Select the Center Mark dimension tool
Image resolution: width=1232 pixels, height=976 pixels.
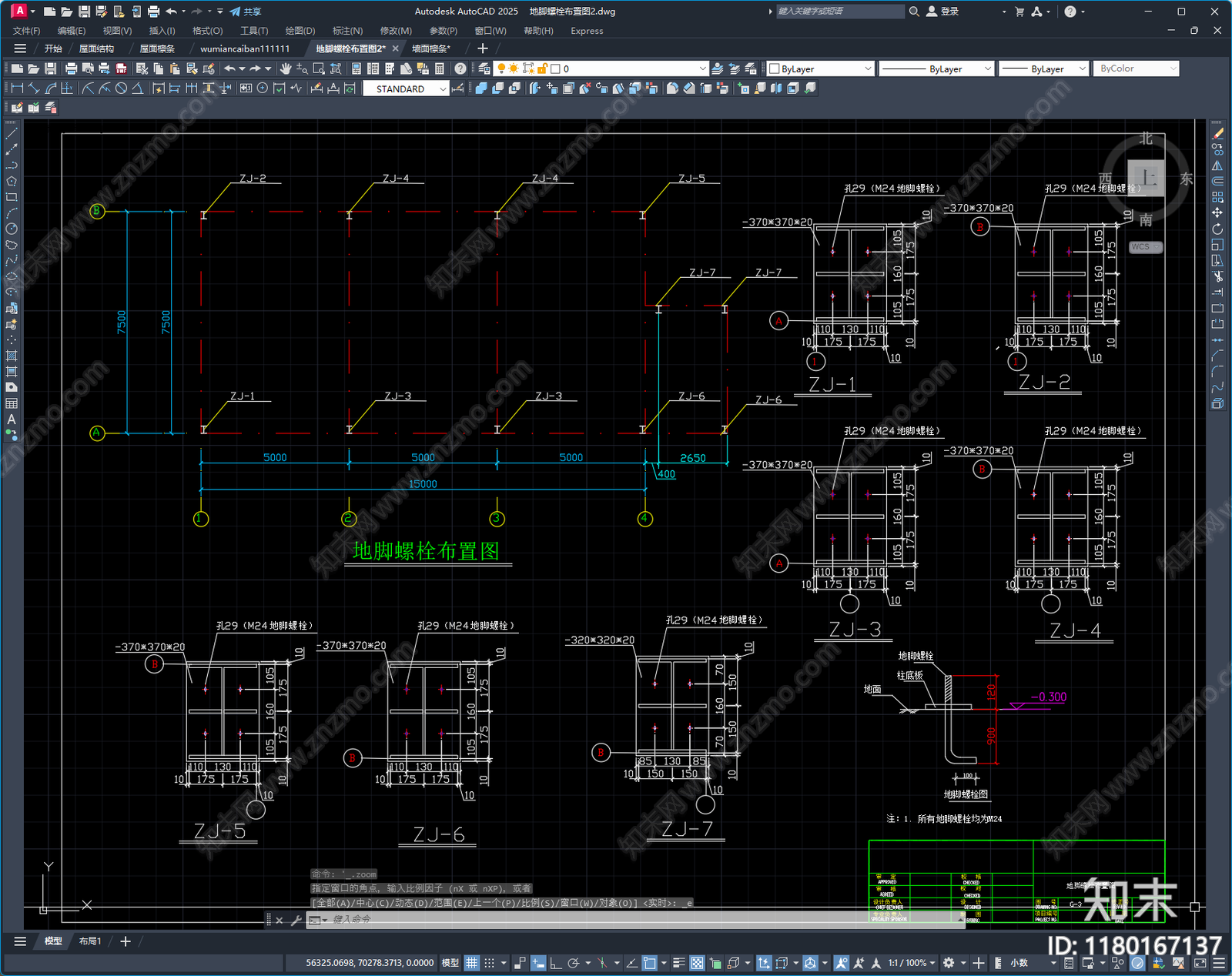tap(263, 89)
